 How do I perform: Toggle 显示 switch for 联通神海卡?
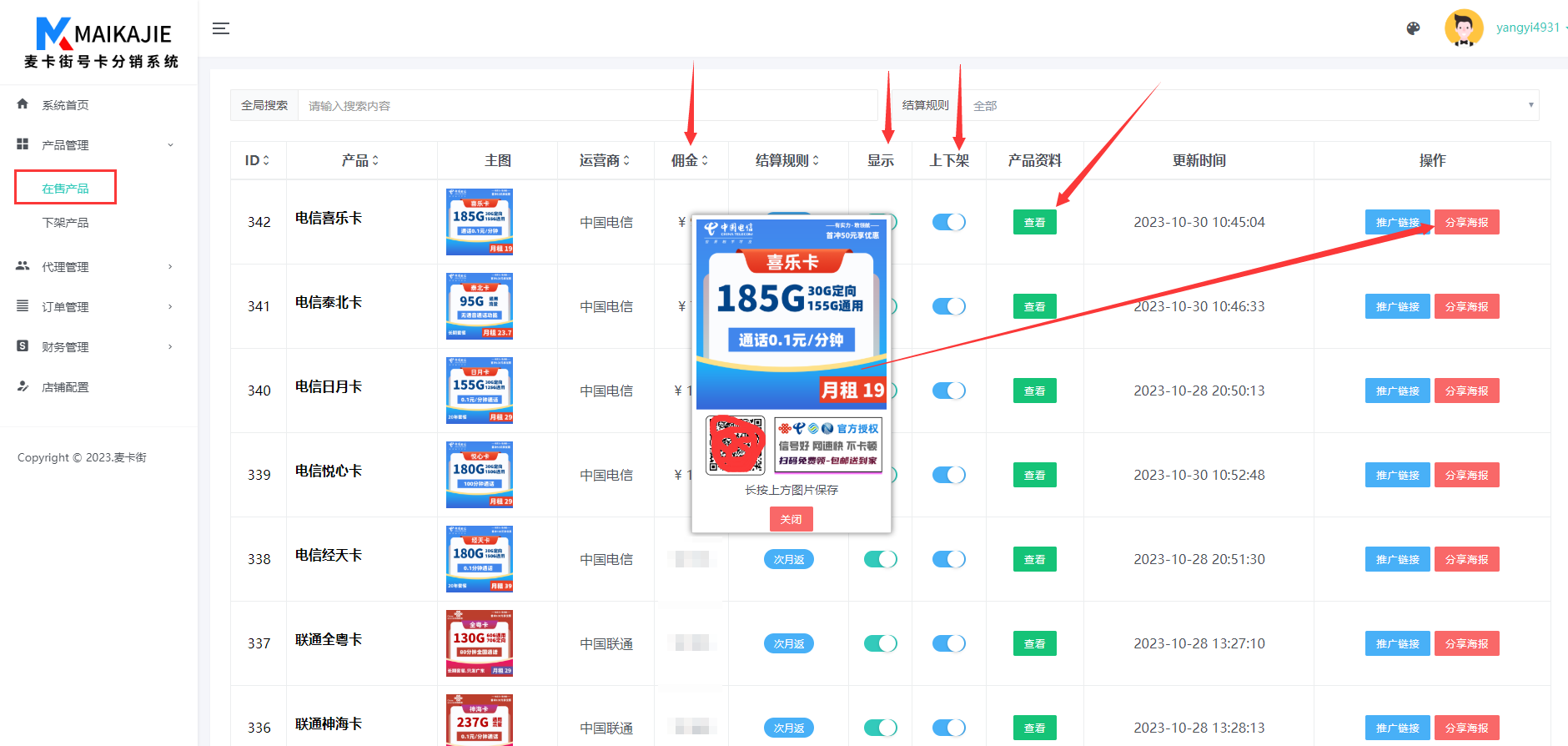881,728
